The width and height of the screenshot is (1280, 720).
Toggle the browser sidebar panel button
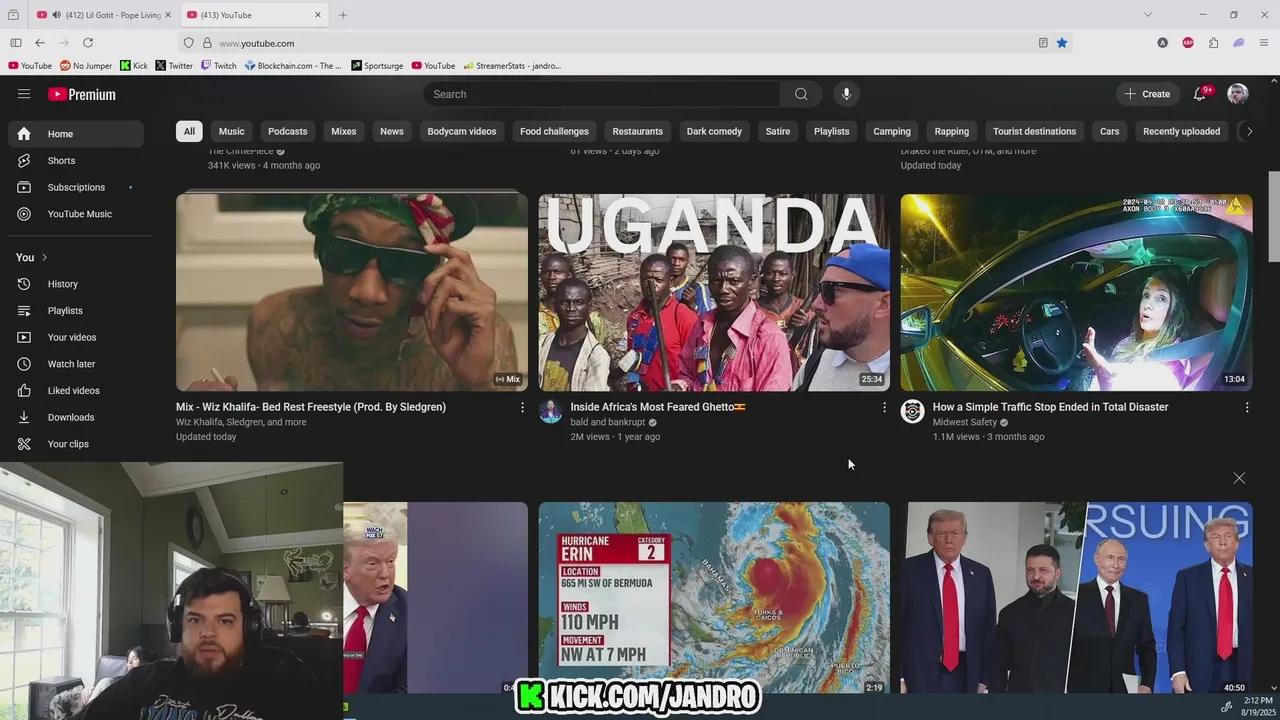(x=15, y=43)
